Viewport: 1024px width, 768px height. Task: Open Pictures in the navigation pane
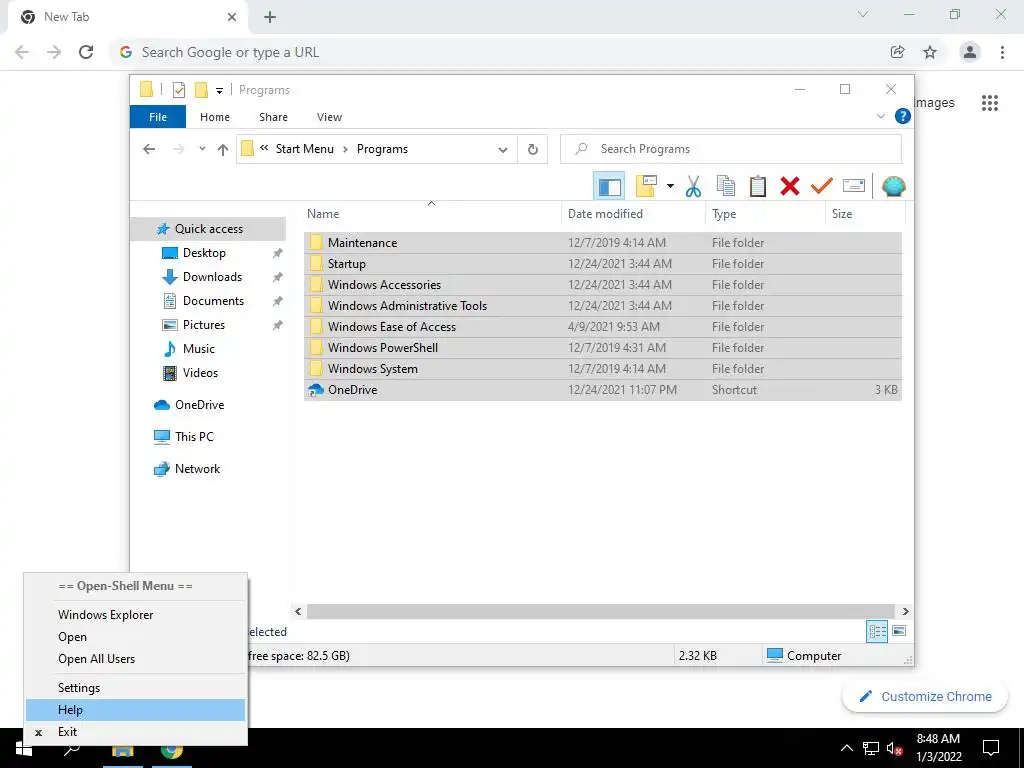pyautogui.click(x=204, y=325)
